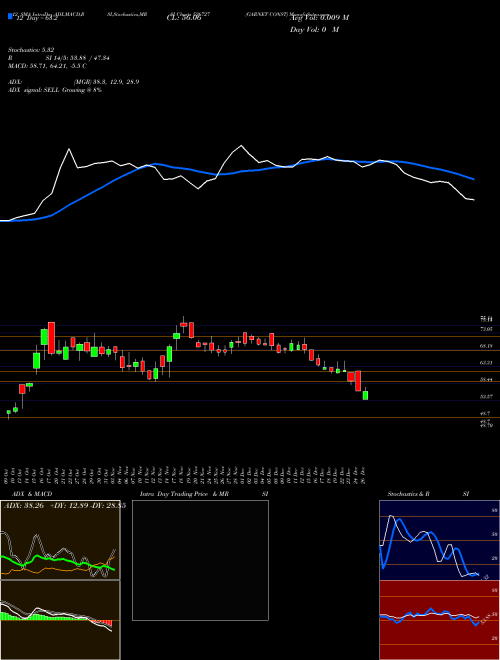Click the blue stochastics chart panel
Image resolution: width=500 pixels, height=660 pixels.
[439, 540]
